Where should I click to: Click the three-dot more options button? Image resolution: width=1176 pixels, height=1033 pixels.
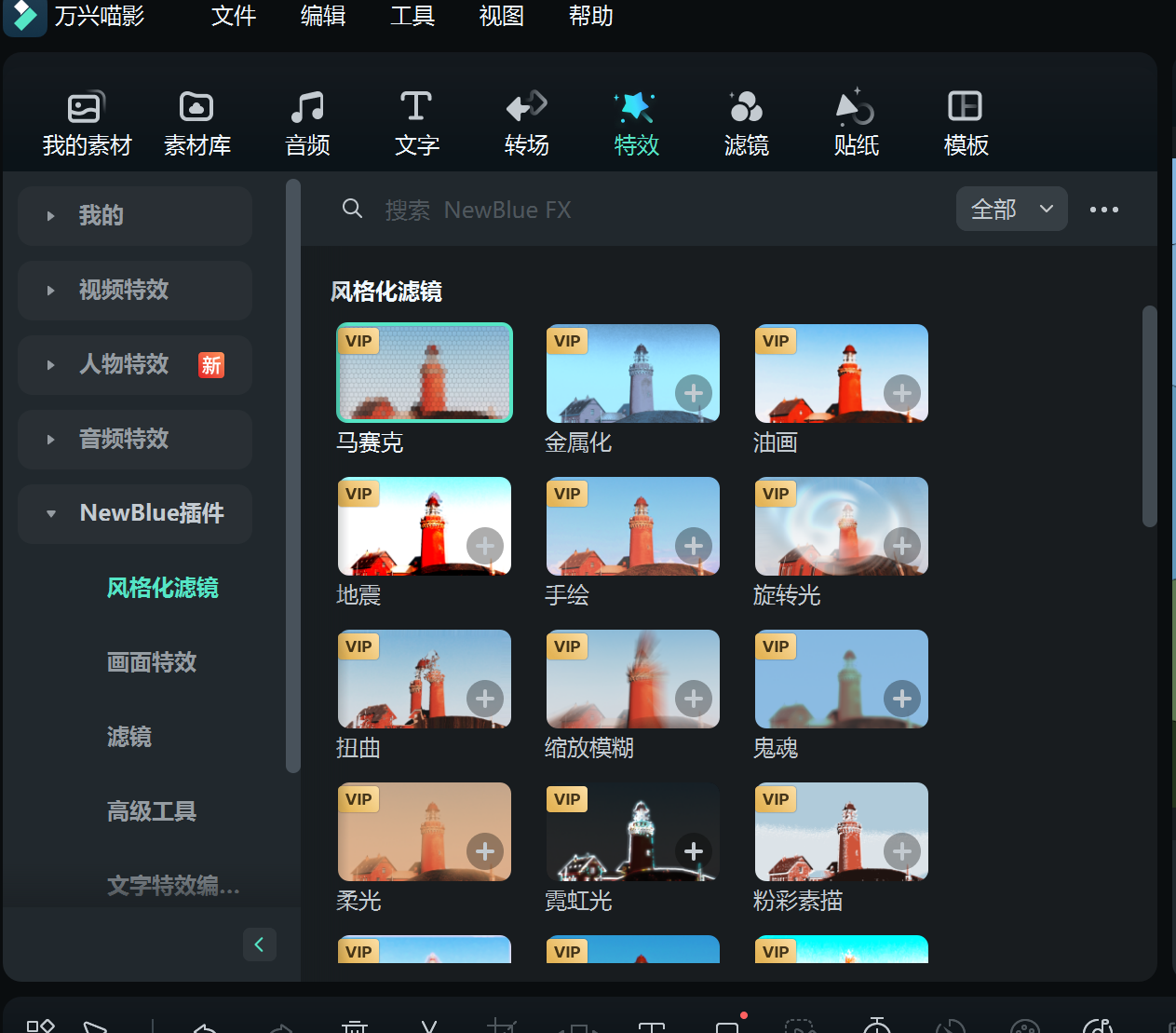[1103, 209]
